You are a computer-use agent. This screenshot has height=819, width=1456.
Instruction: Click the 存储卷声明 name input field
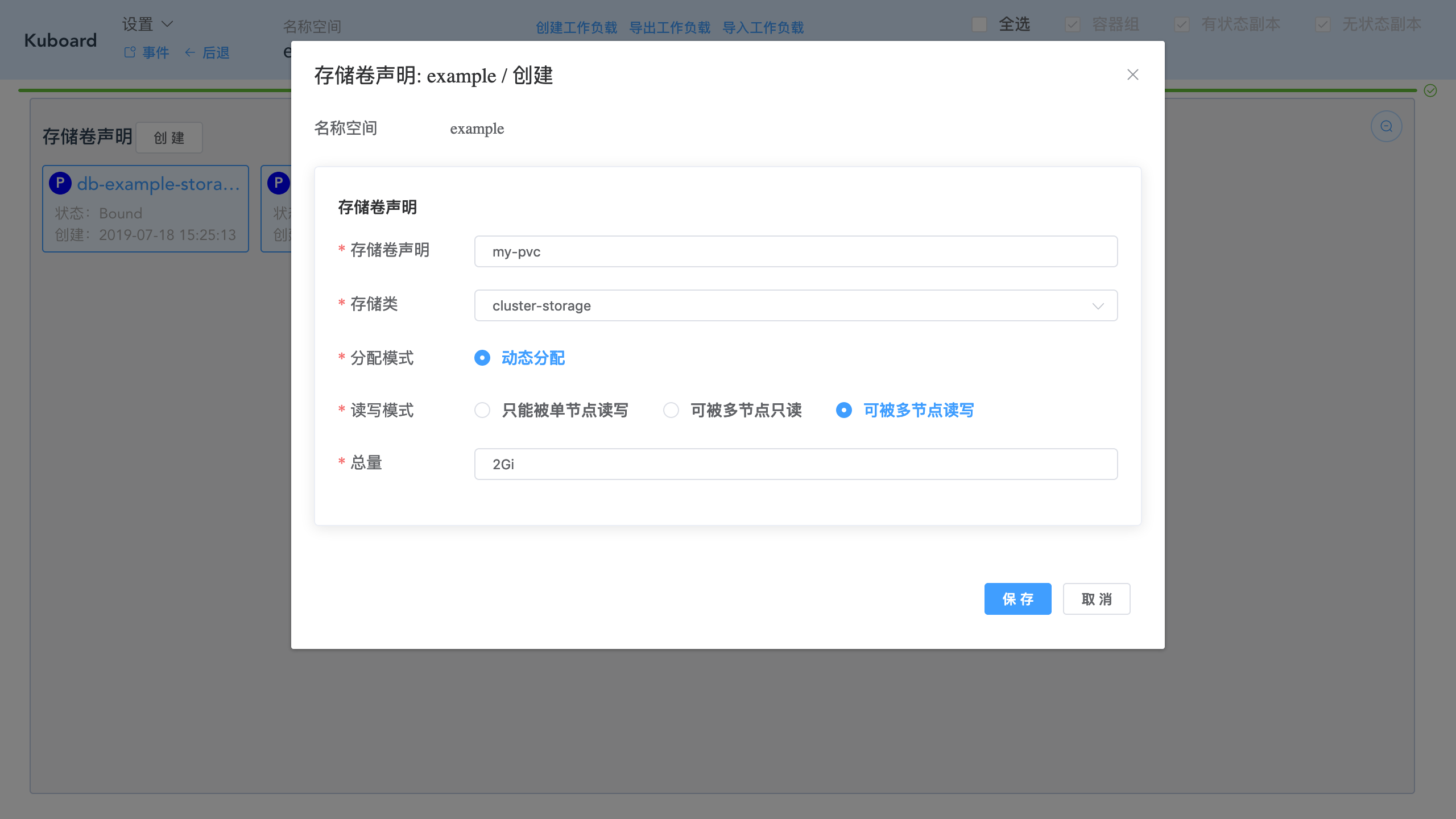795,251
